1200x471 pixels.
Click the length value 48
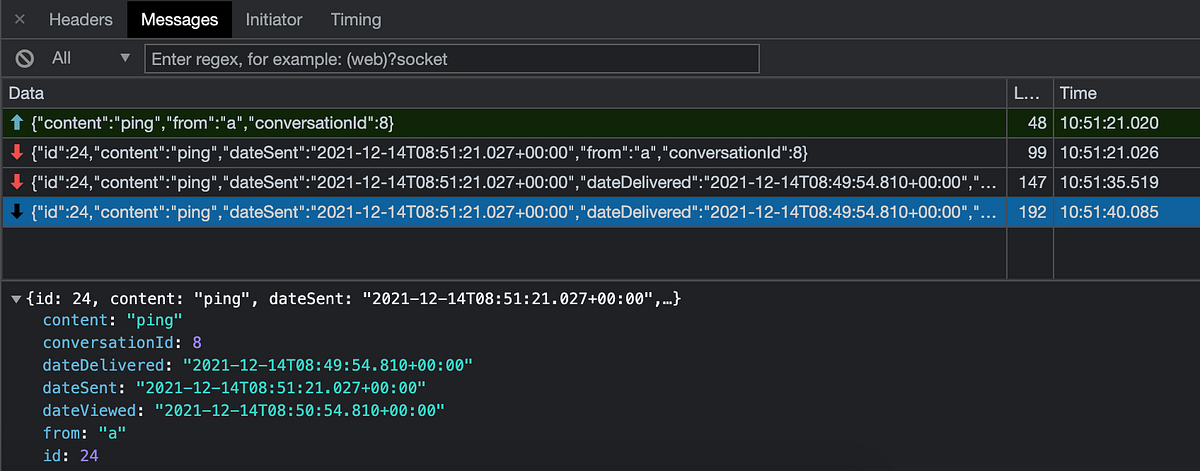point(1036,123)
